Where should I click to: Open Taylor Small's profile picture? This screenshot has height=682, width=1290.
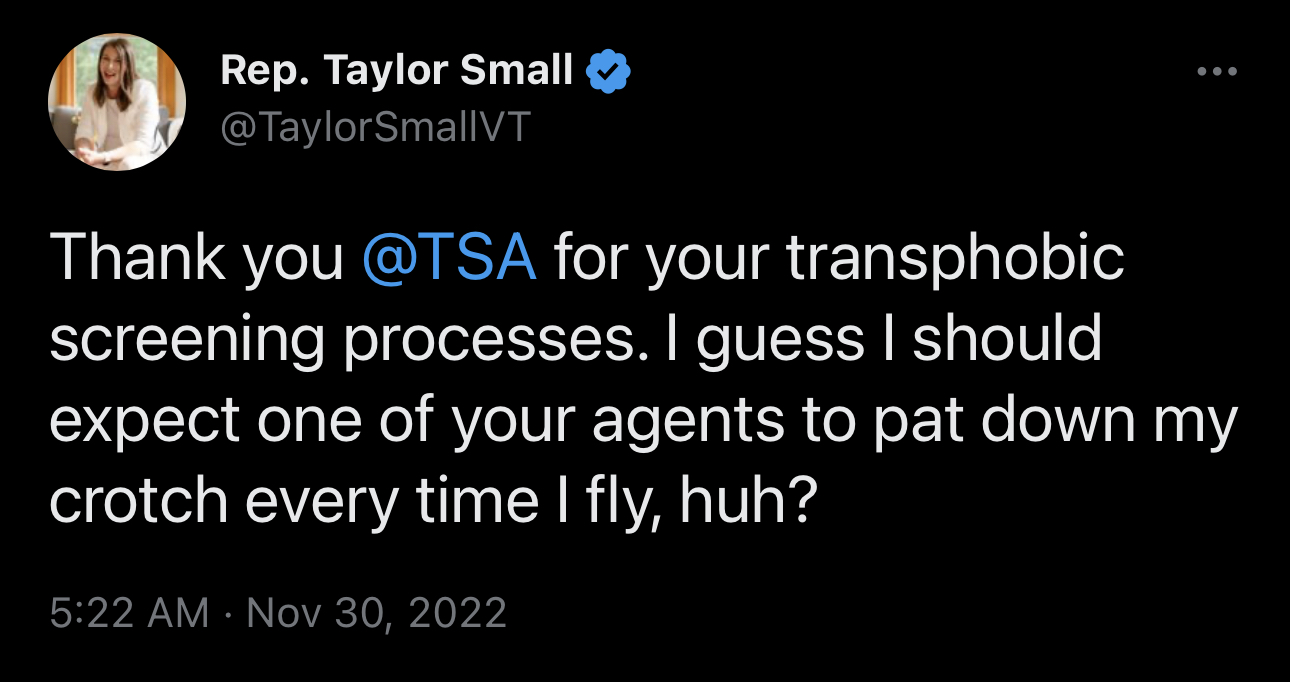[117, 102]
